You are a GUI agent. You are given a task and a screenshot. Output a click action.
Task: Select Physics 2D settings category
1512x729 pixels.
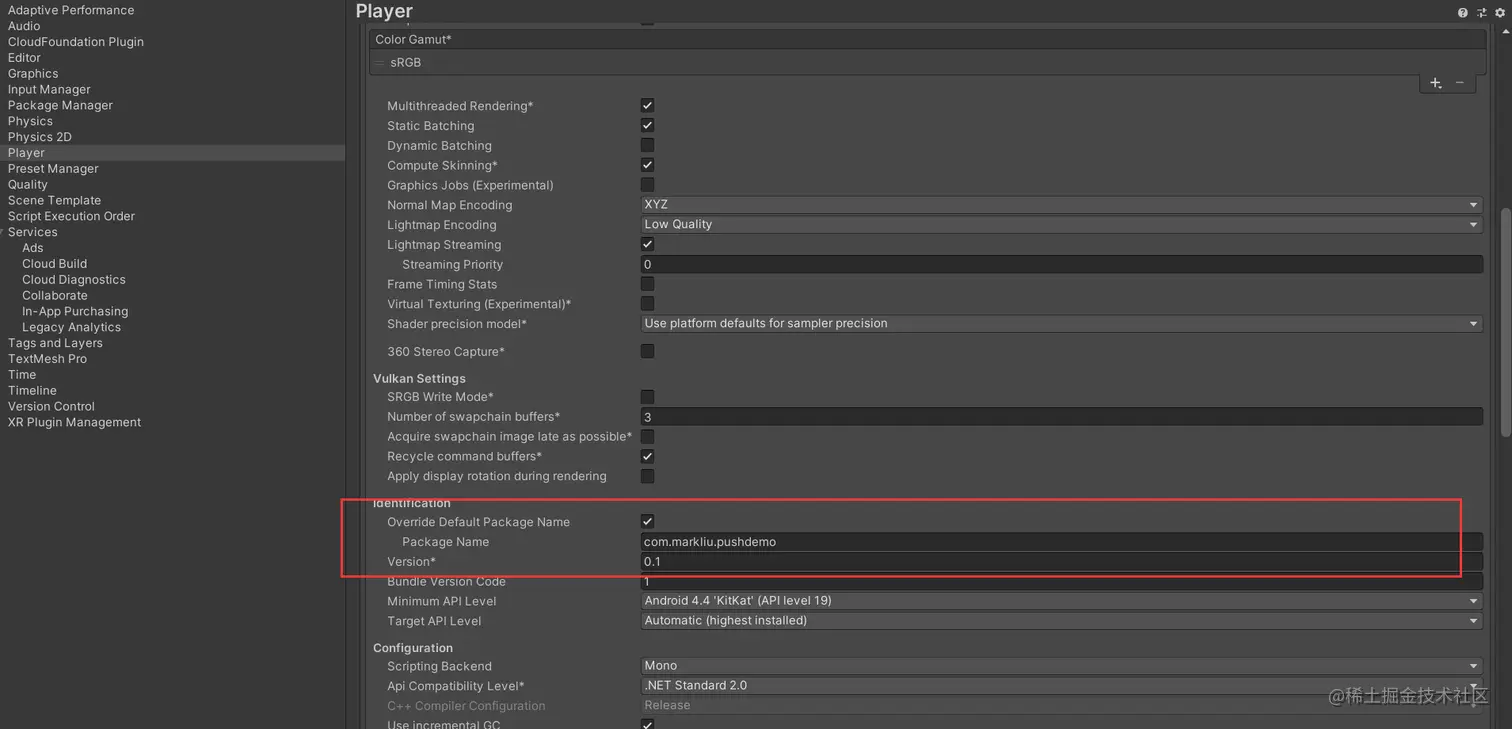coord(40,137)
